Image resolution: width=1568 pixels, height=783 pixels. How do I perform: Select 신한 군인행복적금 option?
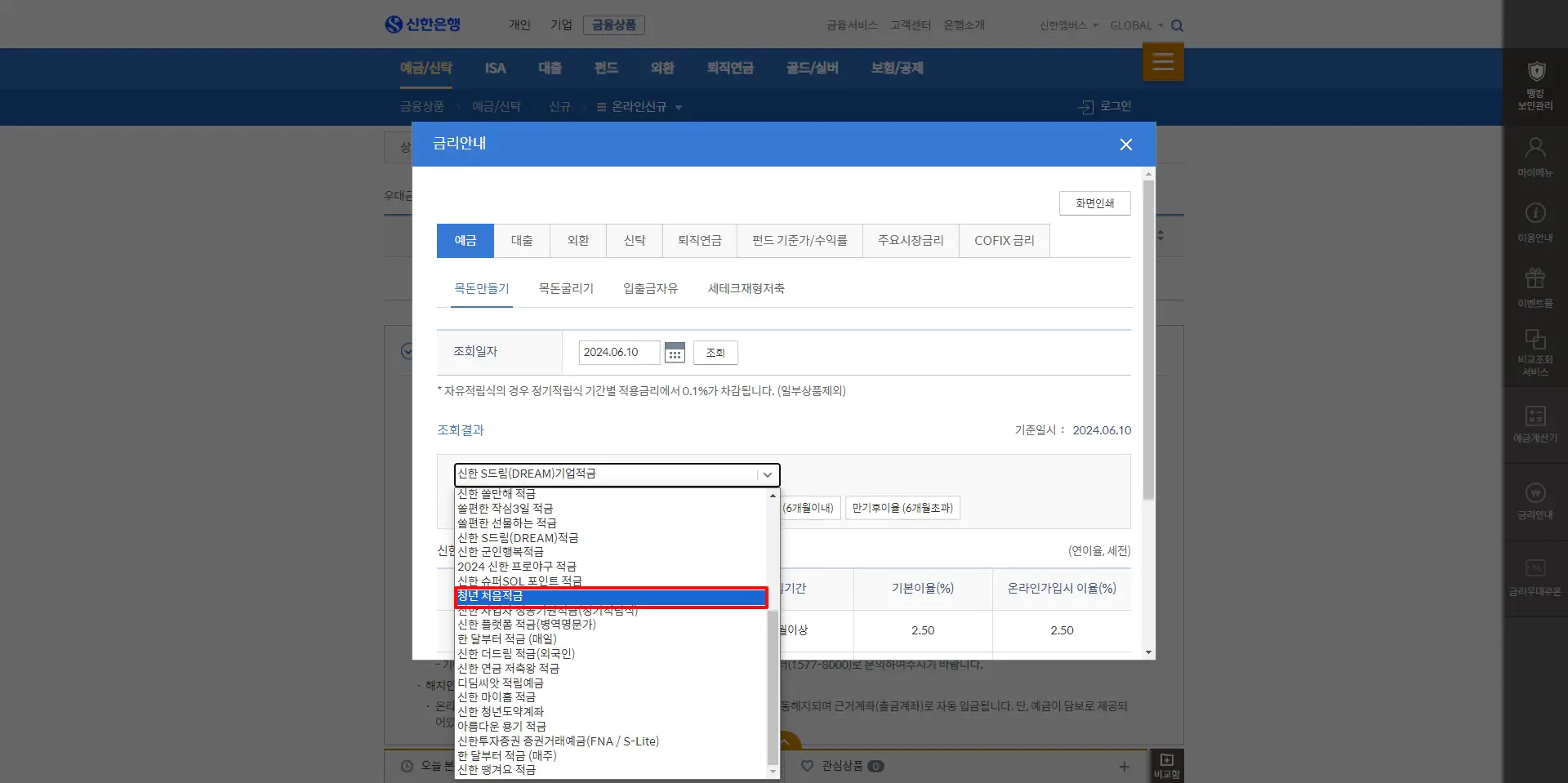coord(611,552)
